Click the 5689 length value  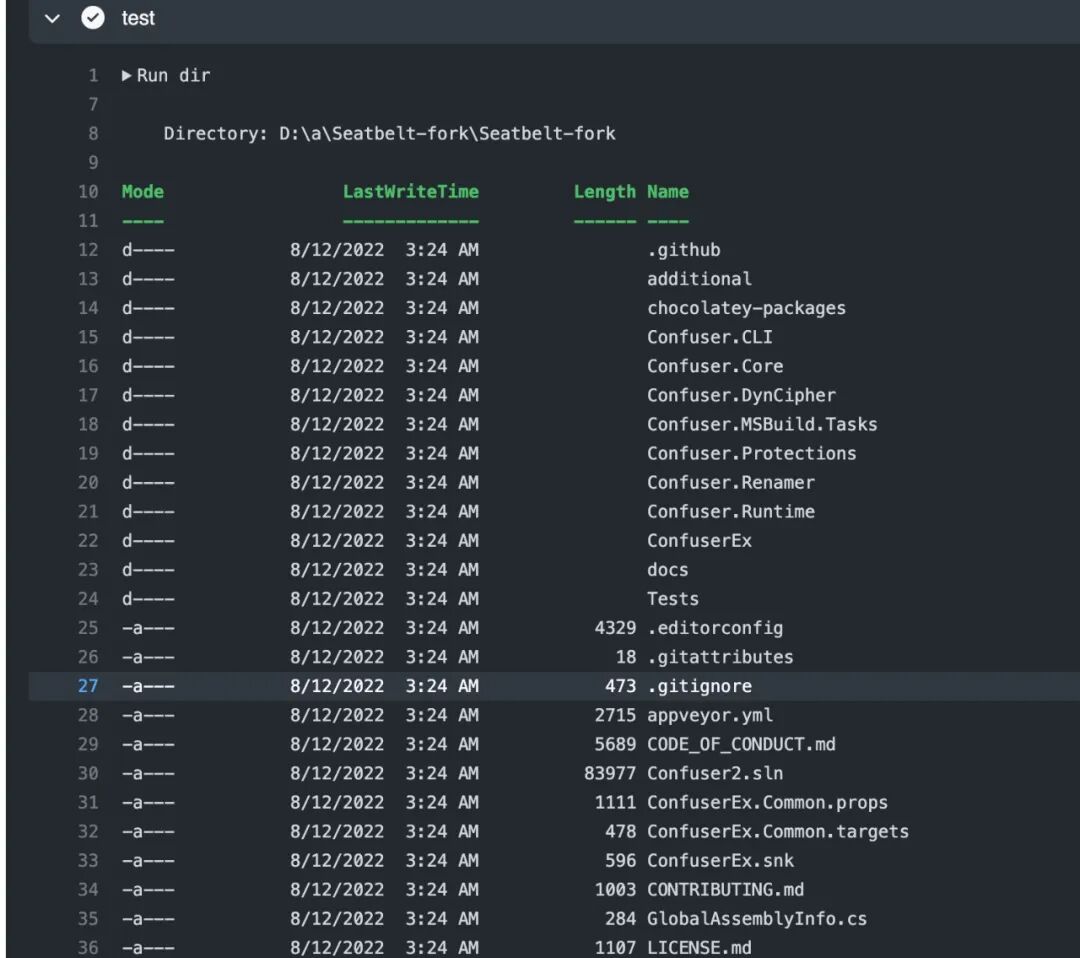coord(615,744)
